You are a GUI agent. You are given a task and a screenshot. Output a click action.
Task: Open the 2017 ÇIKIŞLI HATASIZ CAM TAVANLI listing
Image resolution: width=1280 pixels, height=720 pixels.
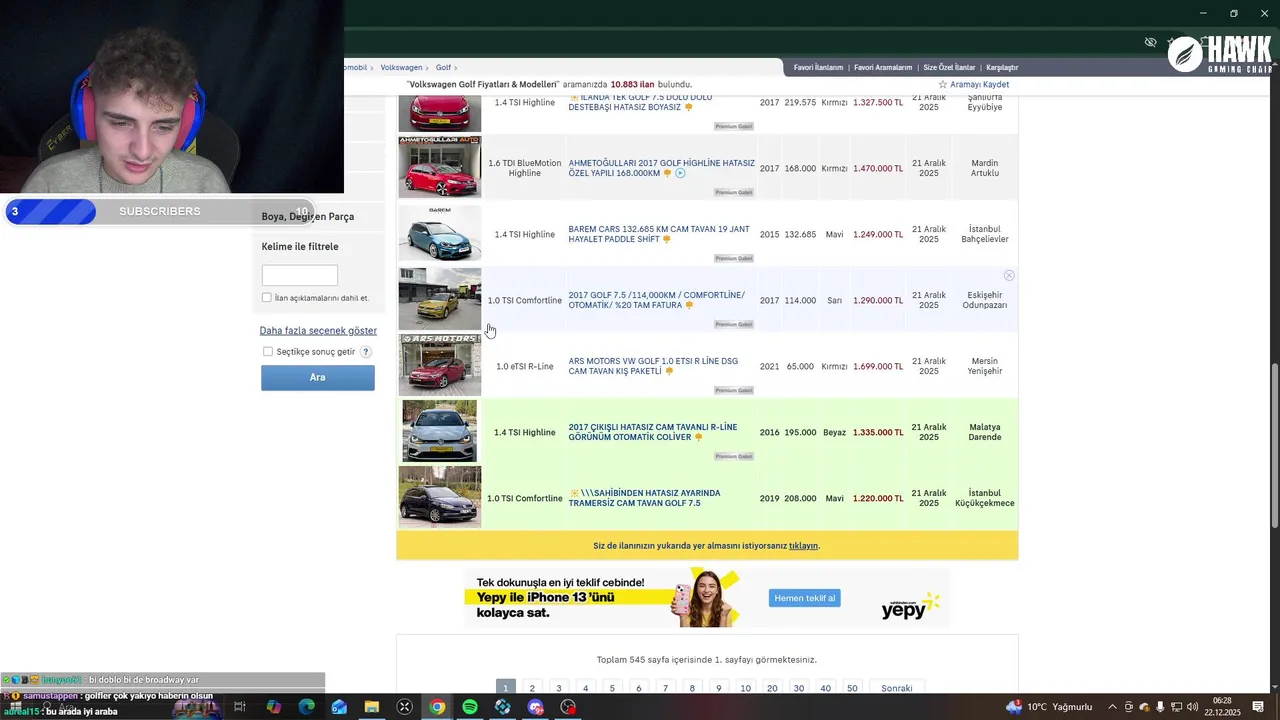point(653,432)
